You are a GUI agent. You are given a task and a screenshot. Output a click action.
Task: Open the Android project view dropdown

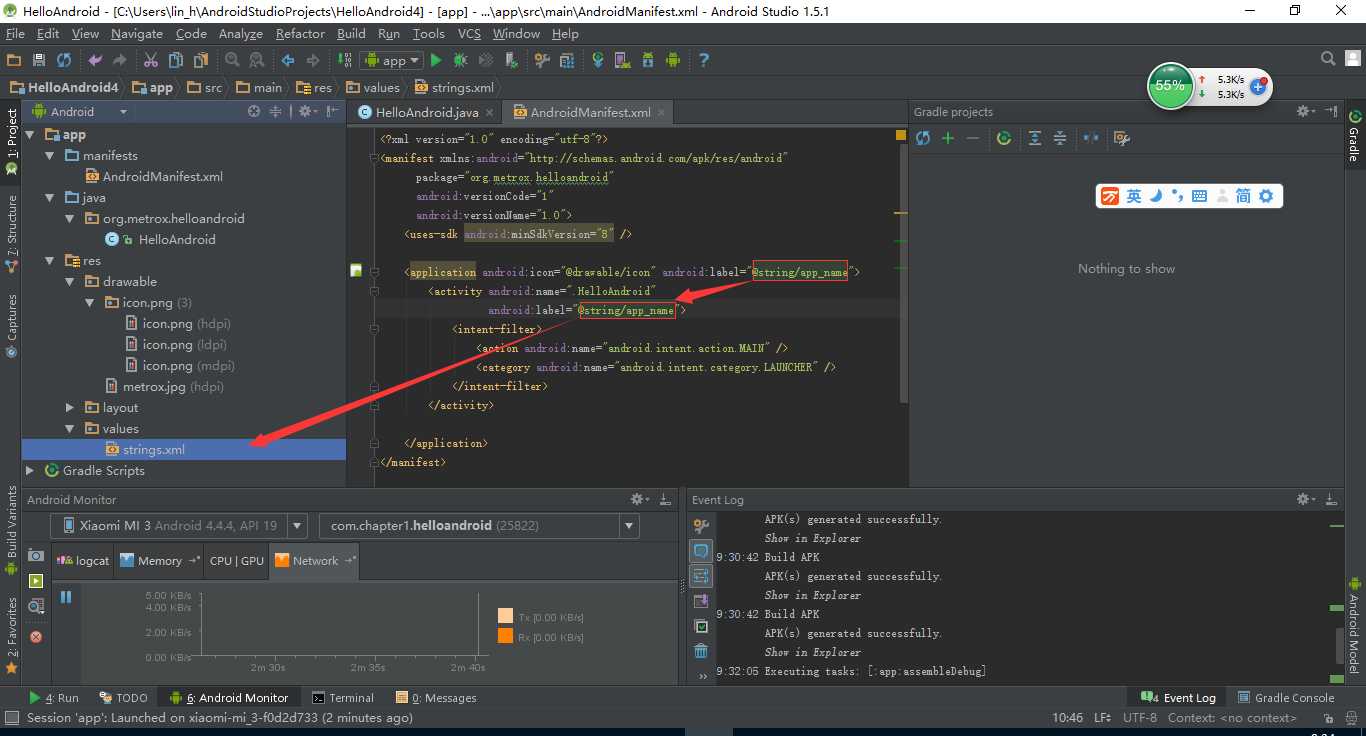80,112
